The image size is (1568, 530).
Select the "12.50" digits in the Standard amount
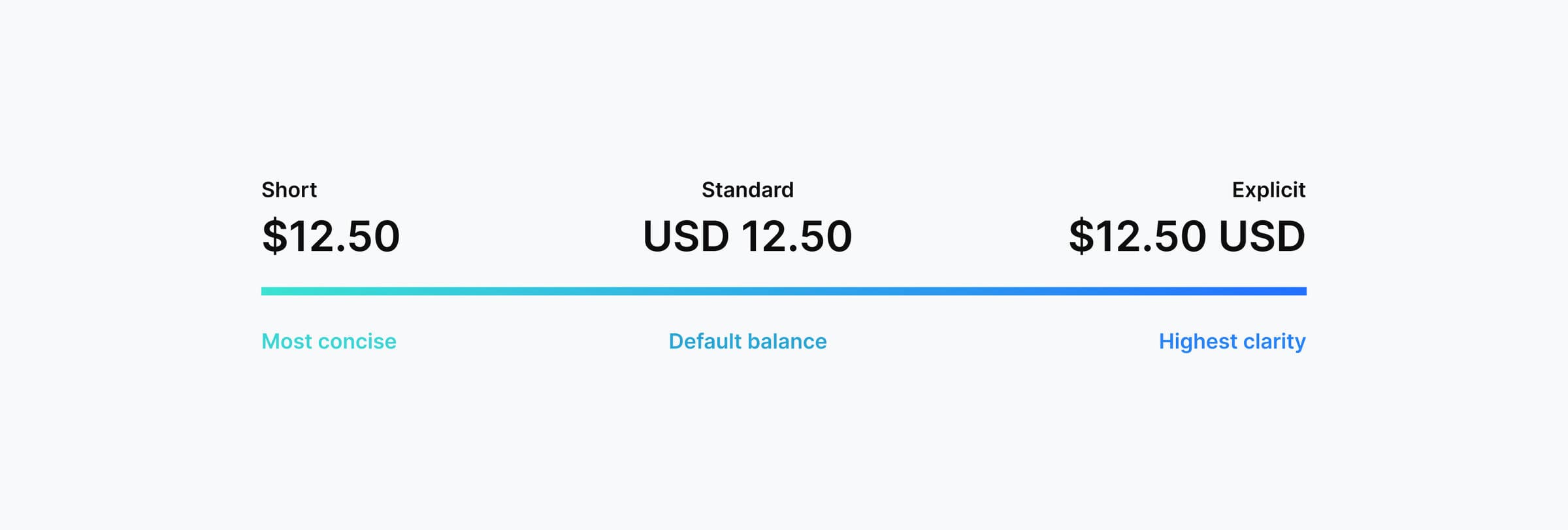click(x=796, y=236)
